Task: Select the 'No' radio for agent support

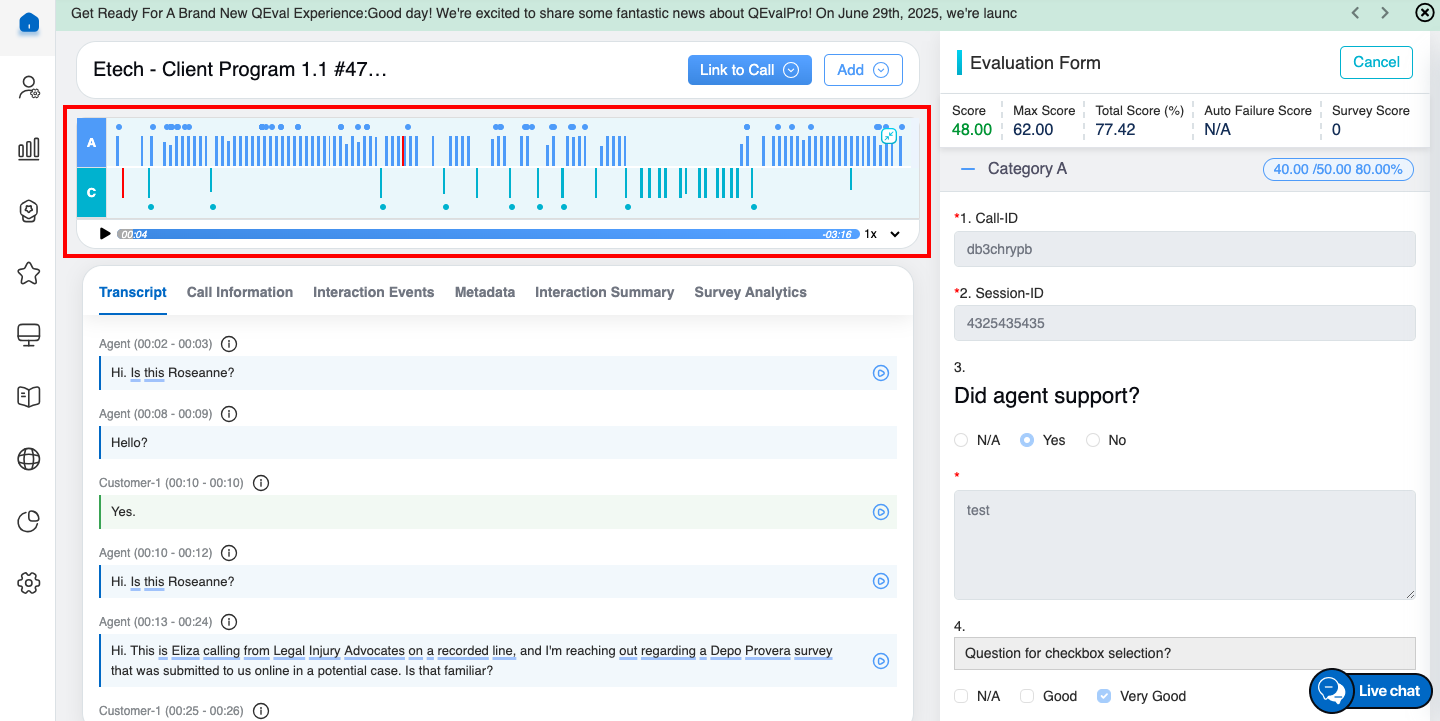Action: point(1093,440)
